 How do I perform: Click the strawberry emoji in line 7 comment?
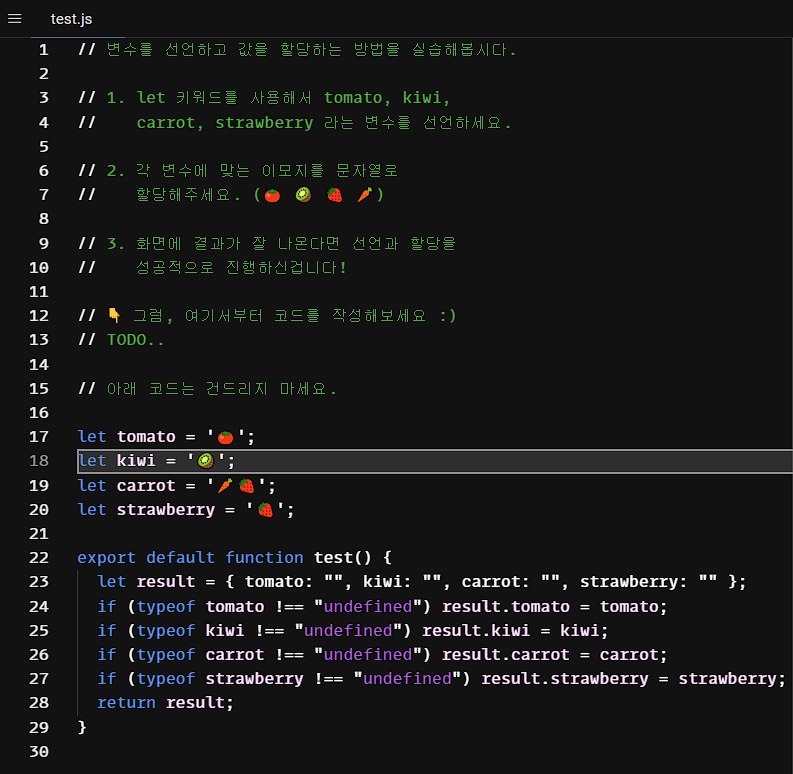[334, 195]
